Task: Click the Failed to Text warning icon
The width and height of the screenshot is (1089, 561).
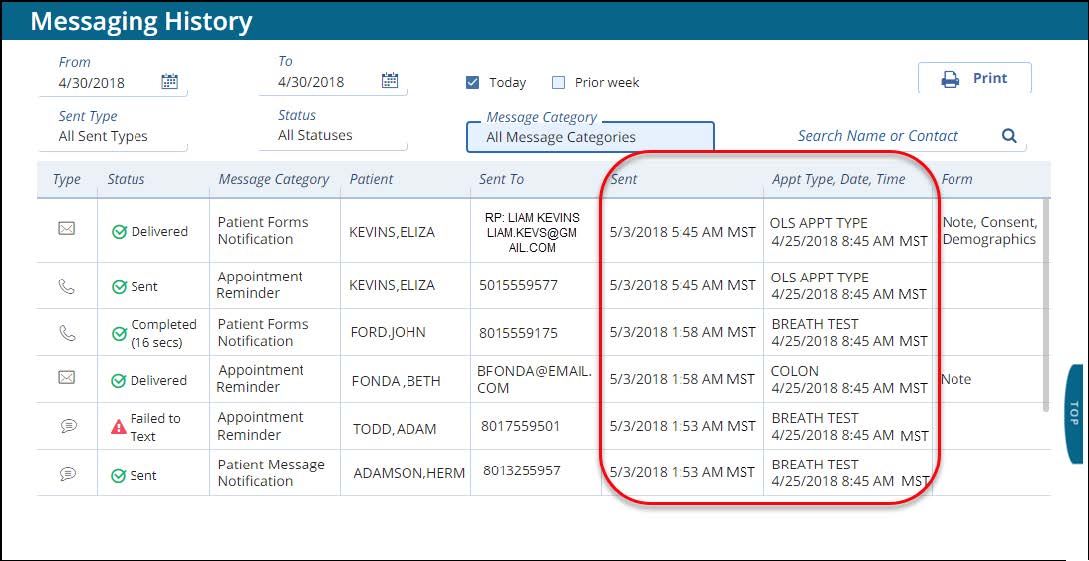Action: pos(119,427)
